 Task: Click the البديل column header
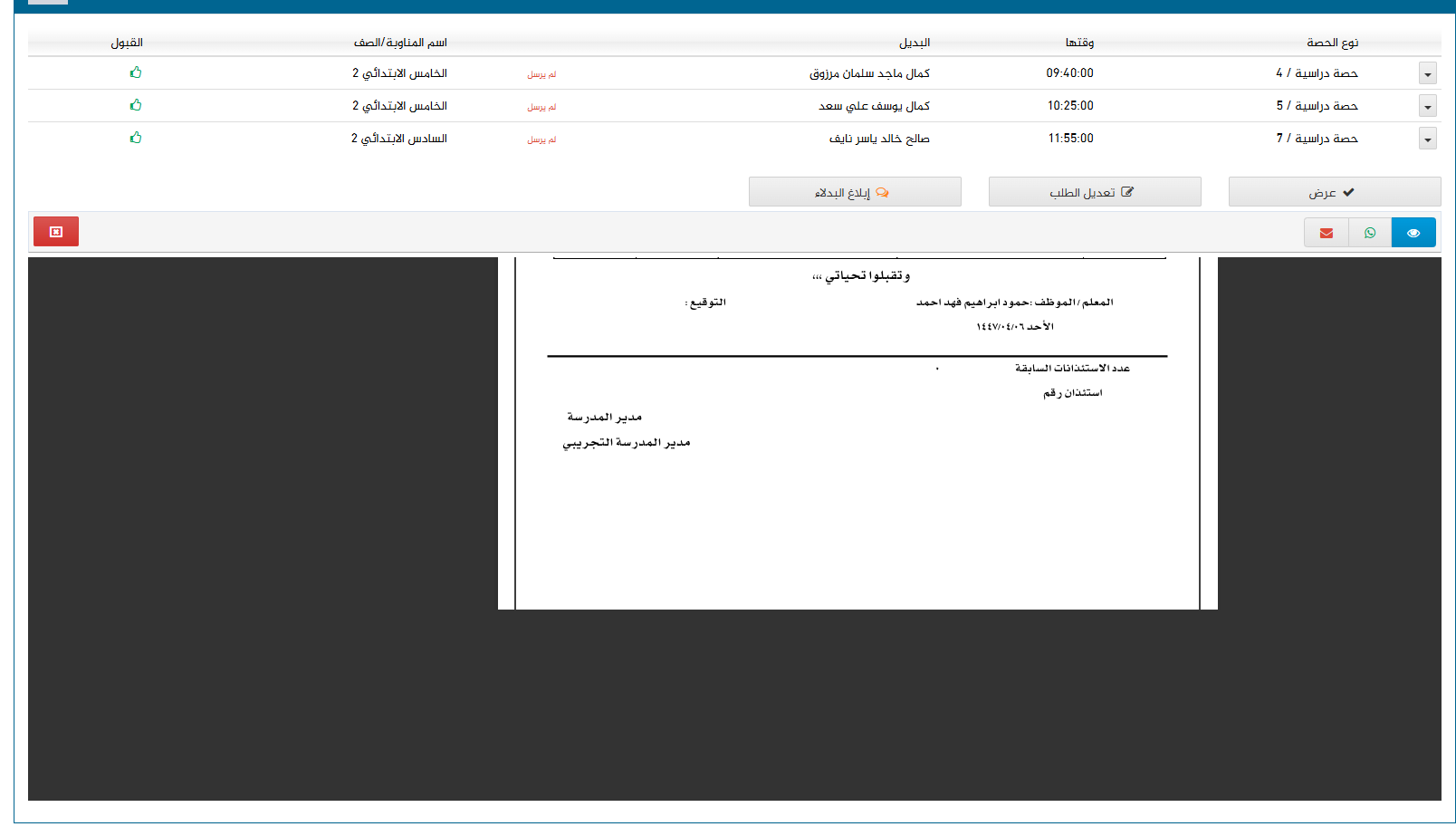(x=914, y=43)
